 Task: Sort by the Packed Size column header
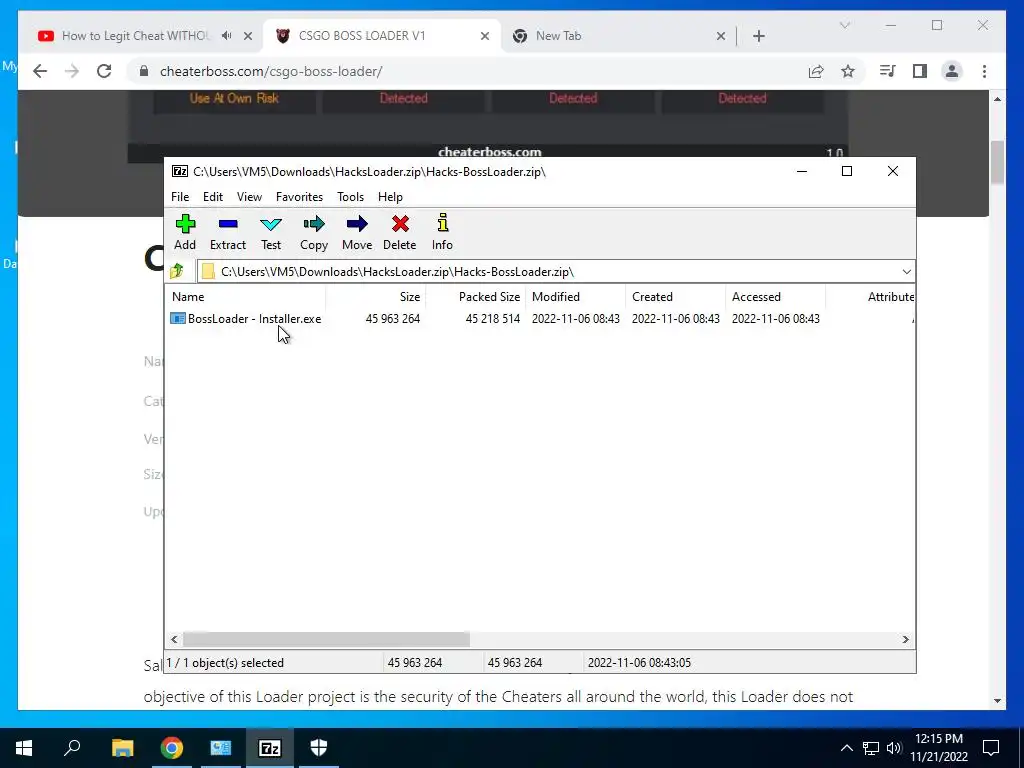click(x=476, y=296)
